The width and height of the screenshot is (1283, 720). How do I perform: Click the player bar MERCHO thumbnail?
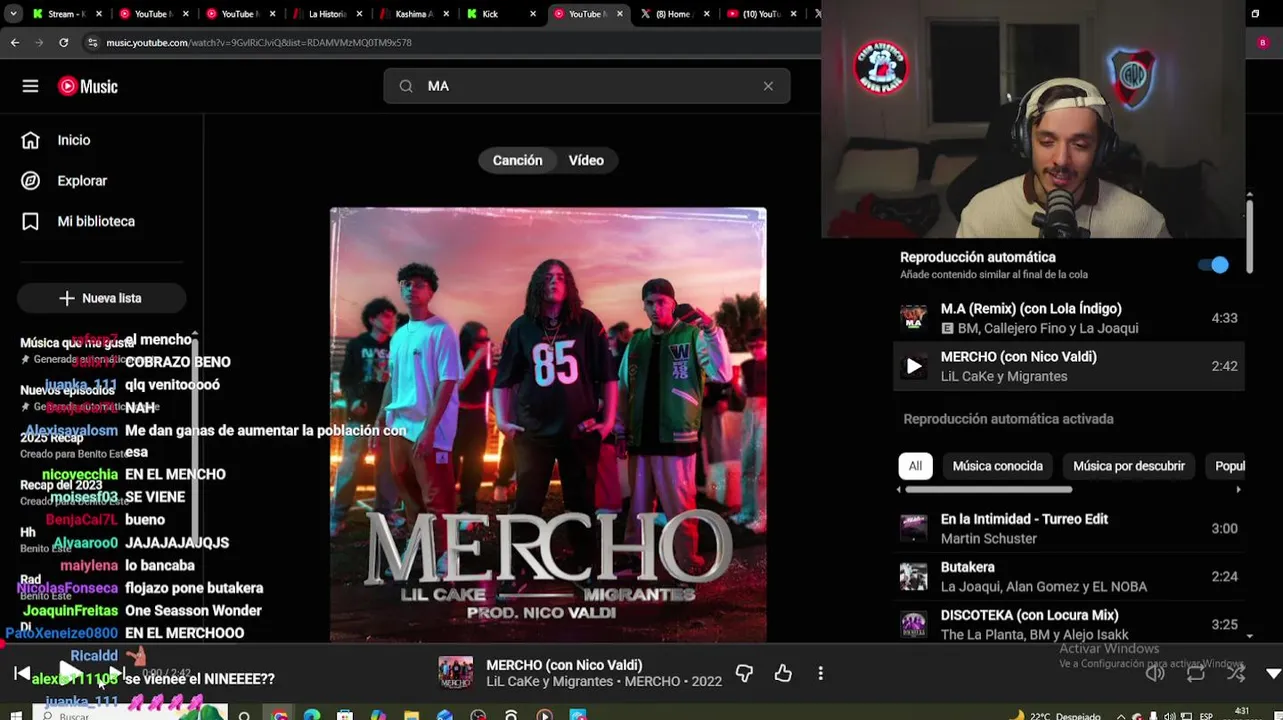[x=456, y=673]
